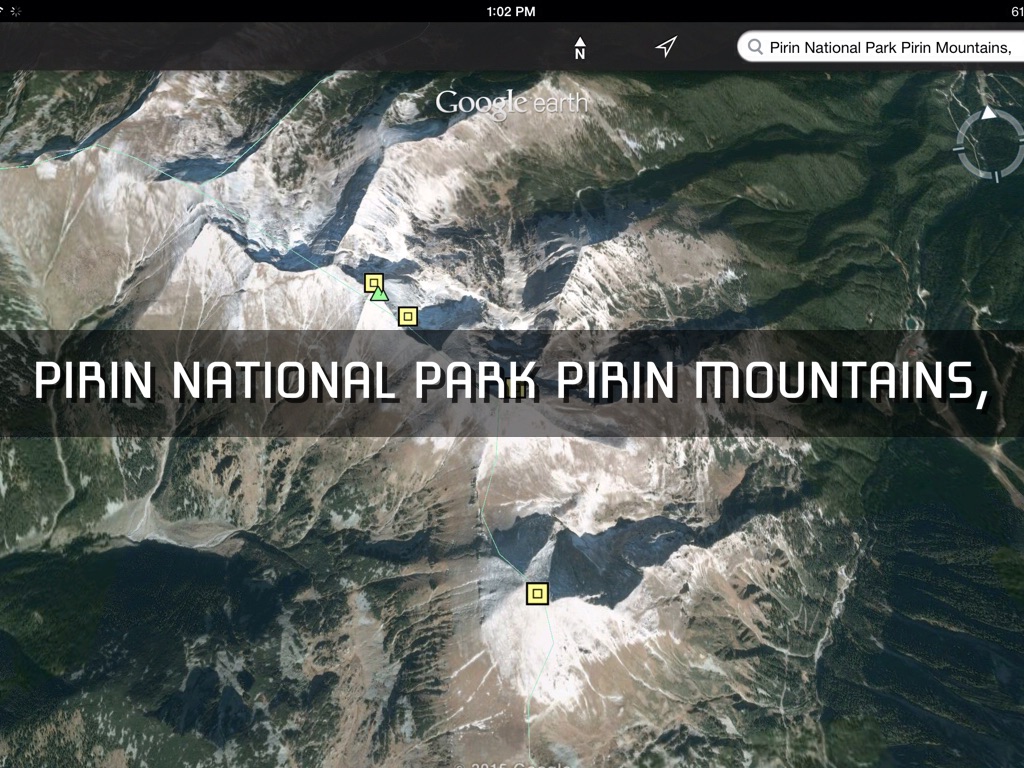Tap the my-location arrow icon
This screenshot has height=768, width=1024.
click(666, 47)
